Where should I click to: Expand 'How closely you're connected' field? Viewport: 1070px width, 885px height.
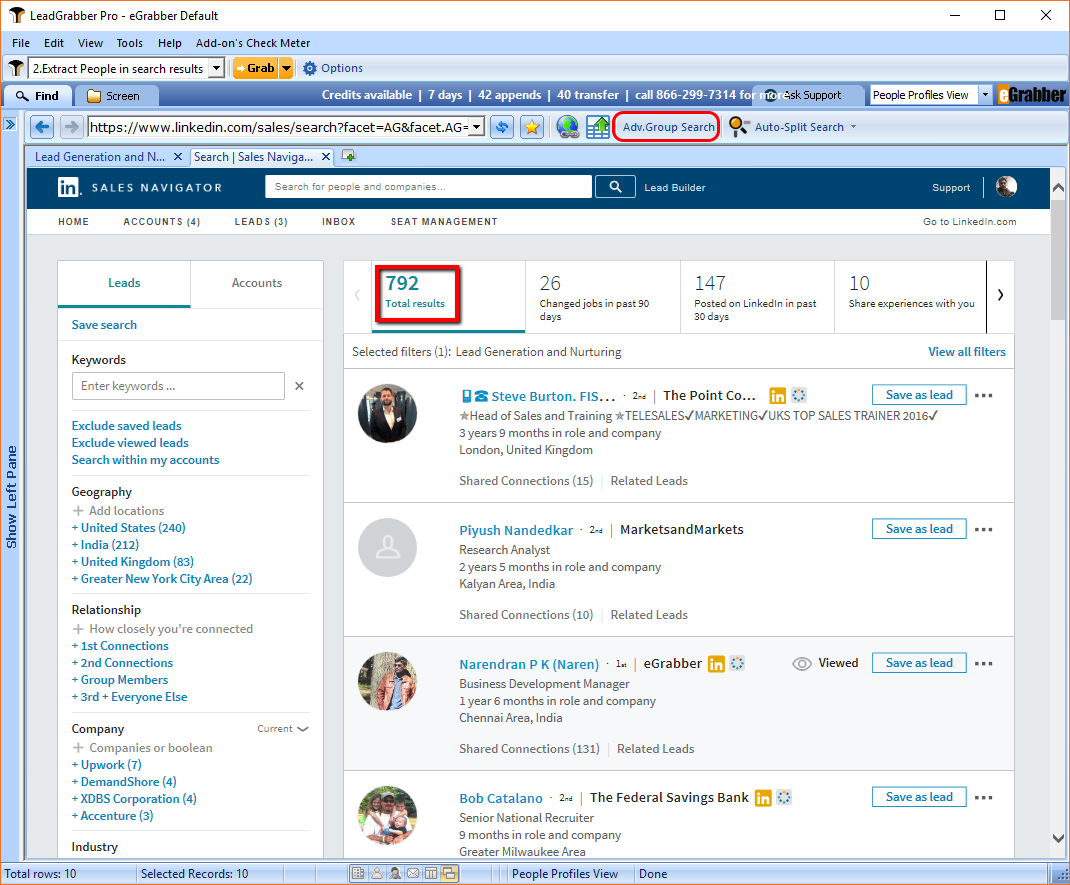click(162, 628)
